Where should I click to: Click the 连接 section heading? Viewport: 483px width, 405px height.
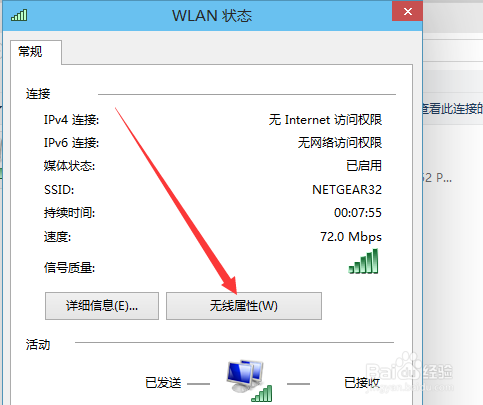[x=38, y=94]
